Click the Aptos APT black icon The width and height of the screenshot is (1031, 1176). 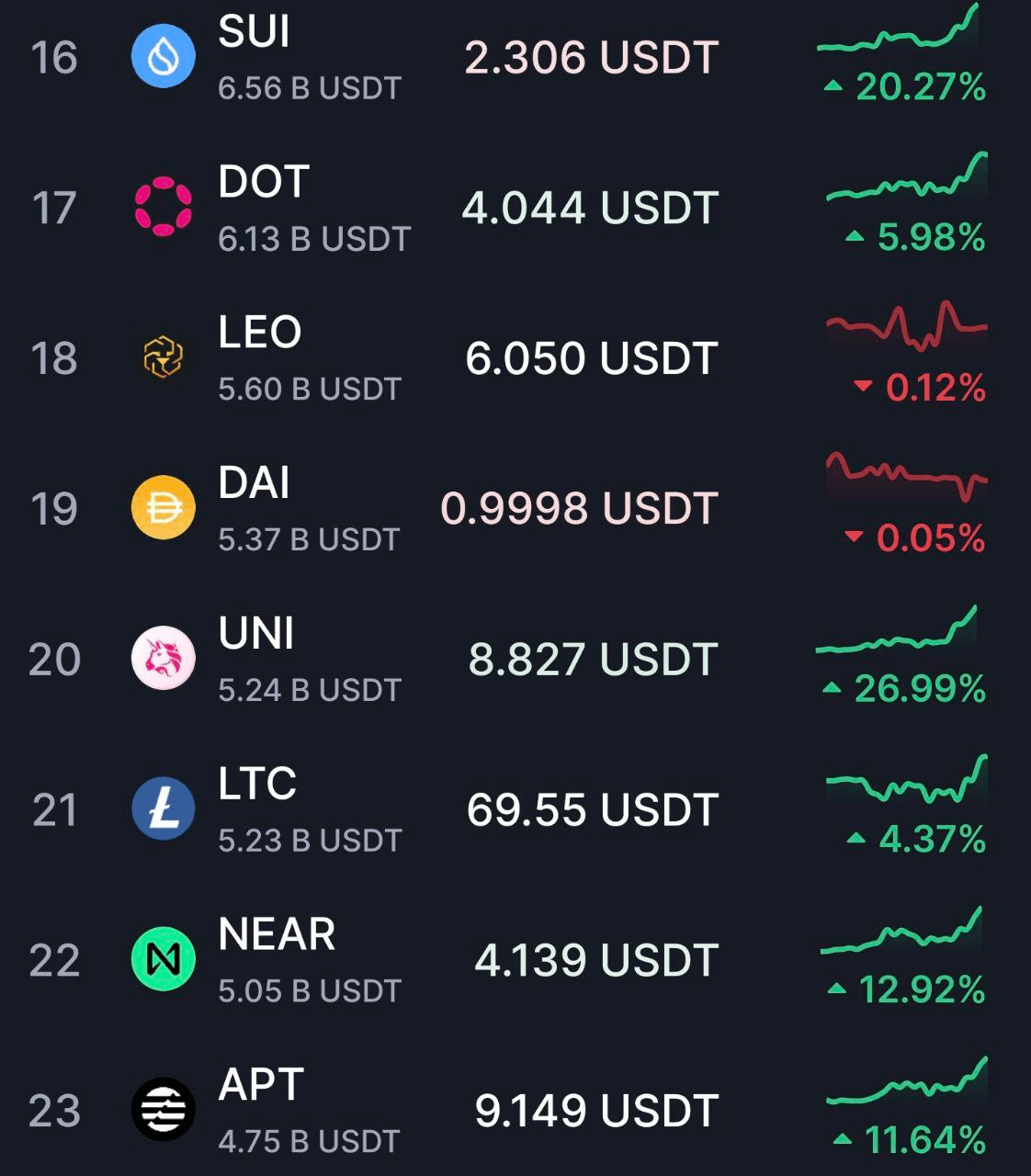point(164,1110)
